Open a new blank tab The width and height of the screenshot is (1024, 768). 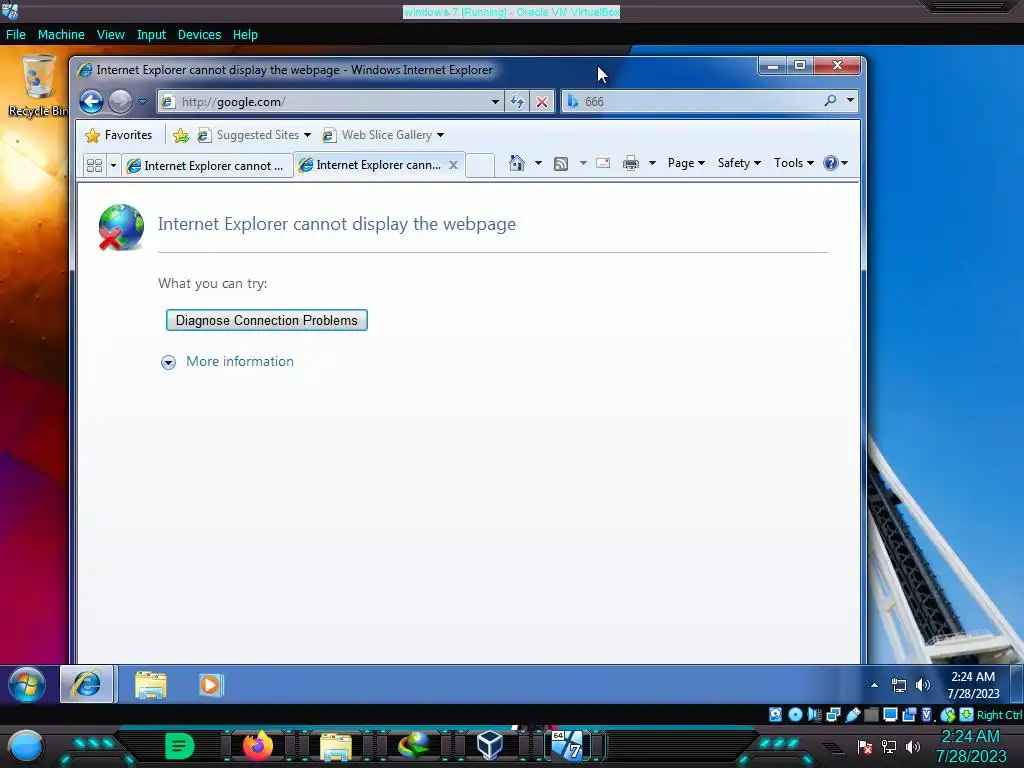pos(479,165)
